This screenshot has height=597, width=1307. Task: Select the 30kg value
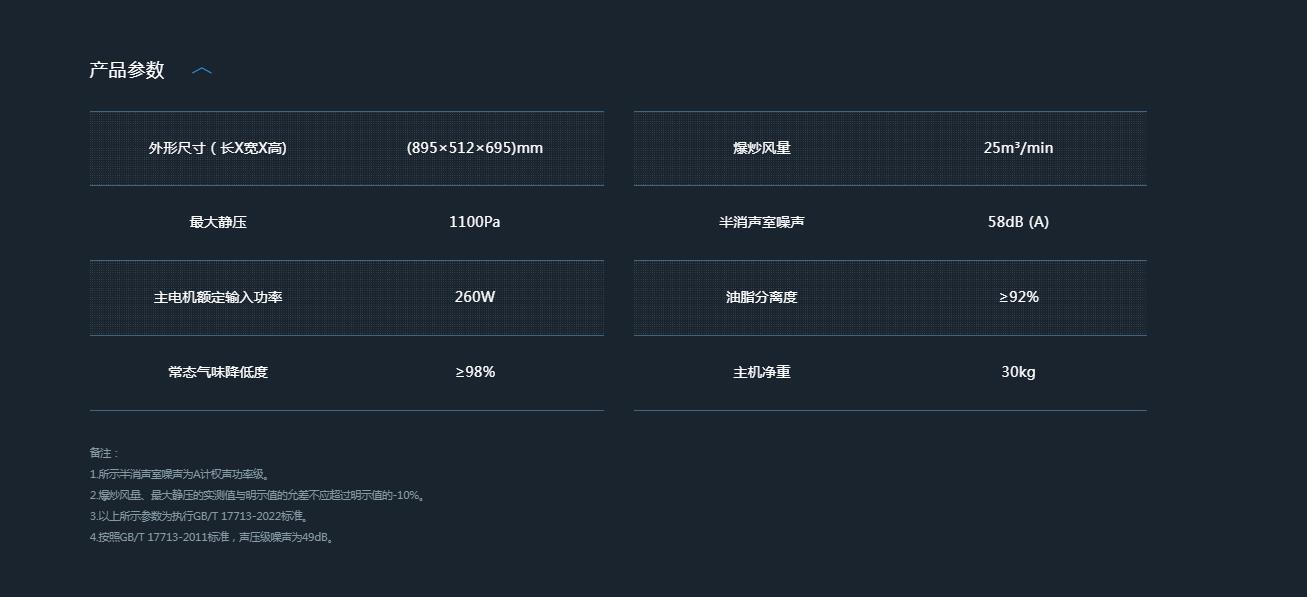[1018, 372]
